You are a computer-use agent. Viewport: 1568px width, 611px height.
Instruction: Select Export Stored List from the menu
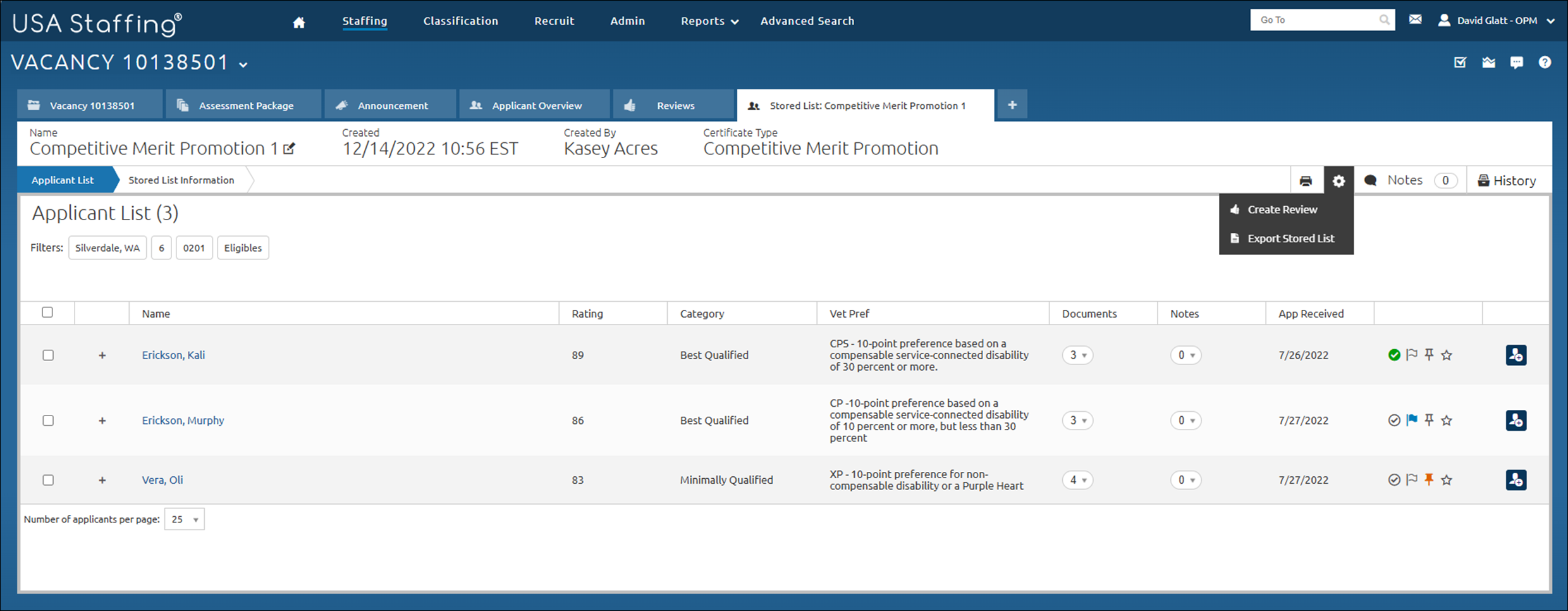coord(1290,238)
